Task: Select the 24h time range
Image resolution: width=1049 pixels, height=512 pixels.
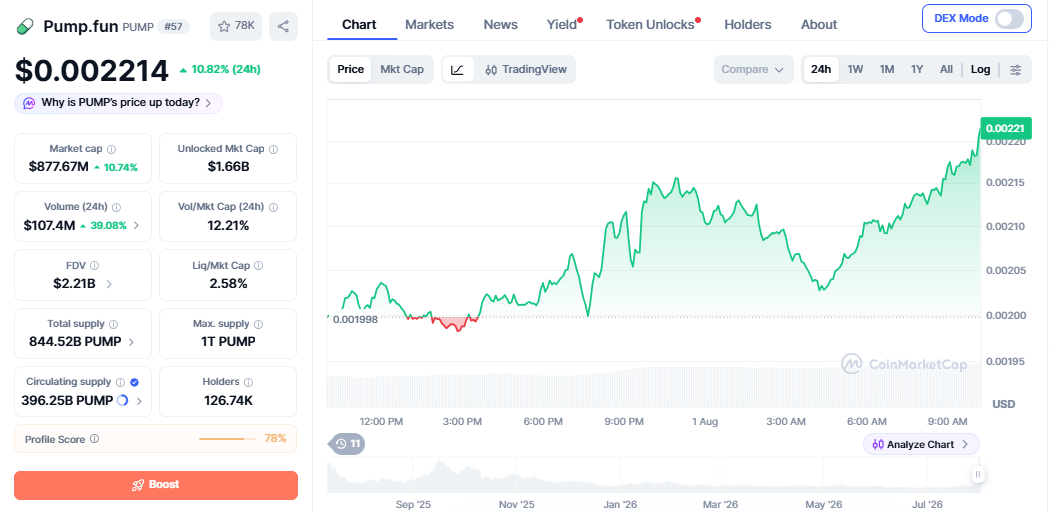Action: pos(821,70)
